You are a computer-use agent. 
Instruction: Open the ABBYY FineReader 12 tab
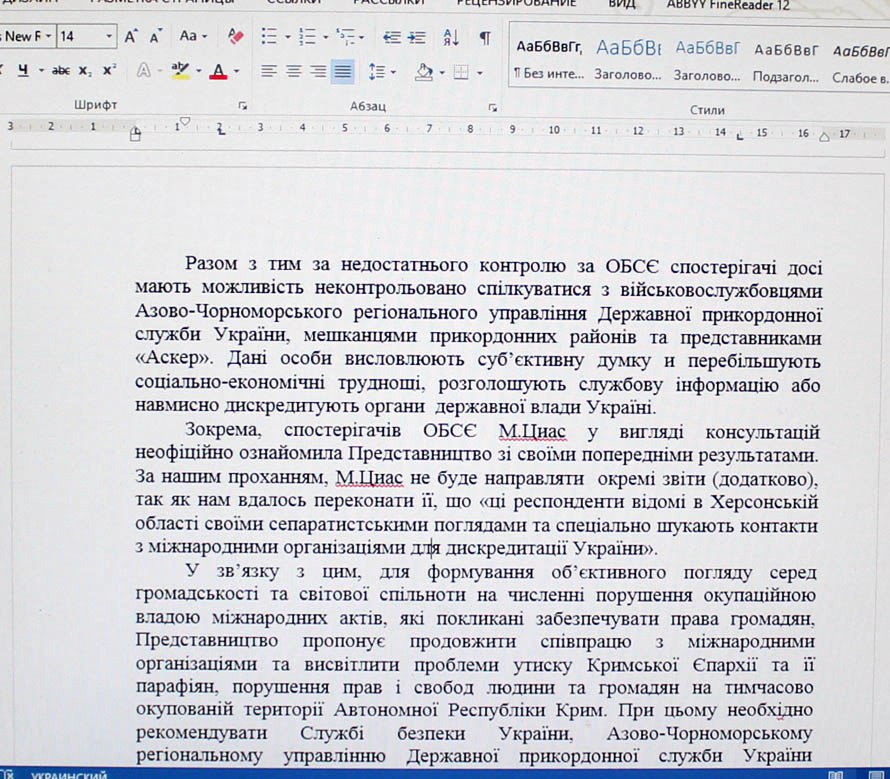(x=727, y=4)
